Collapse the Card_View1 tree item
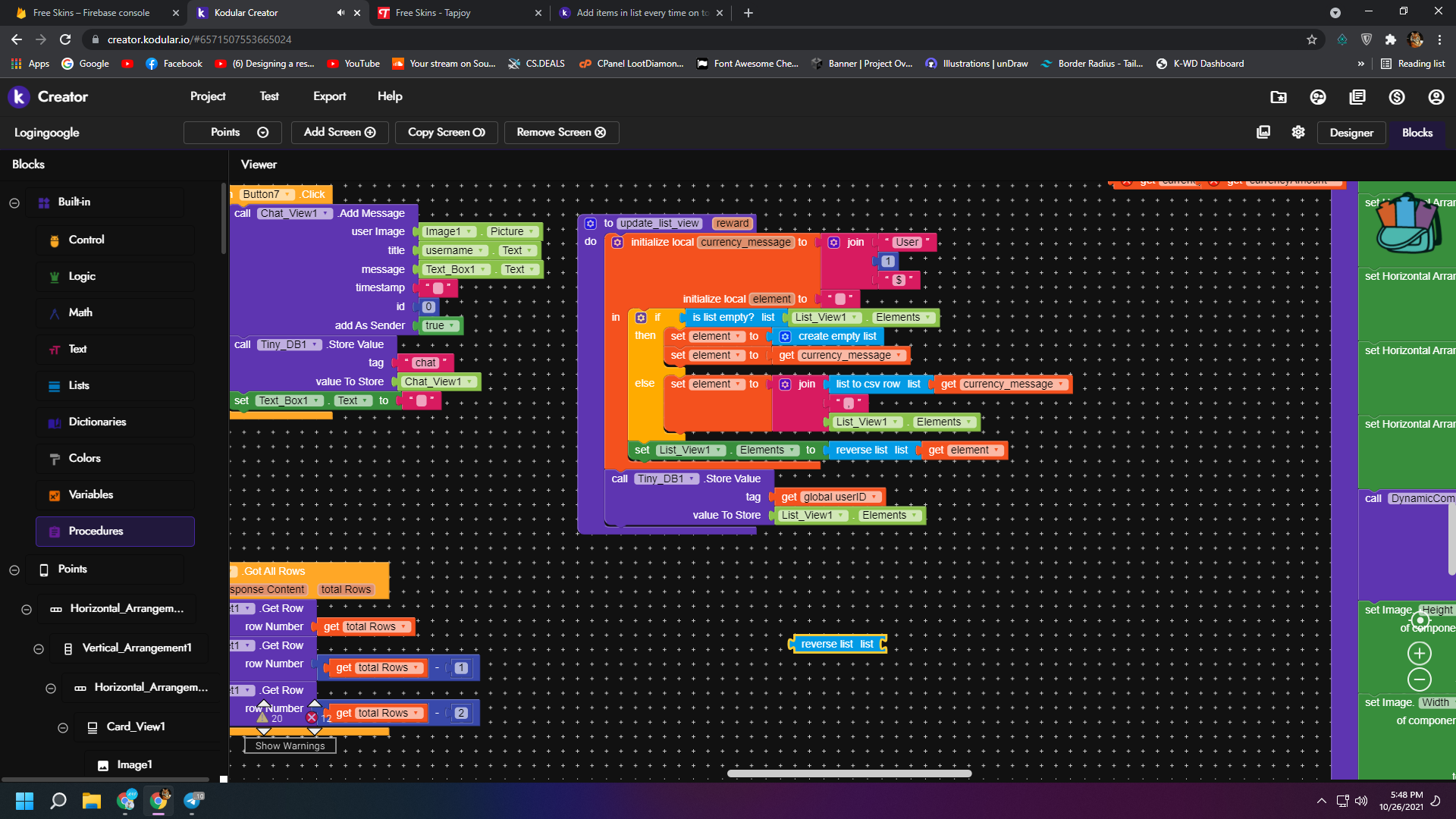The image size is (1456, 819). [63, 727]
